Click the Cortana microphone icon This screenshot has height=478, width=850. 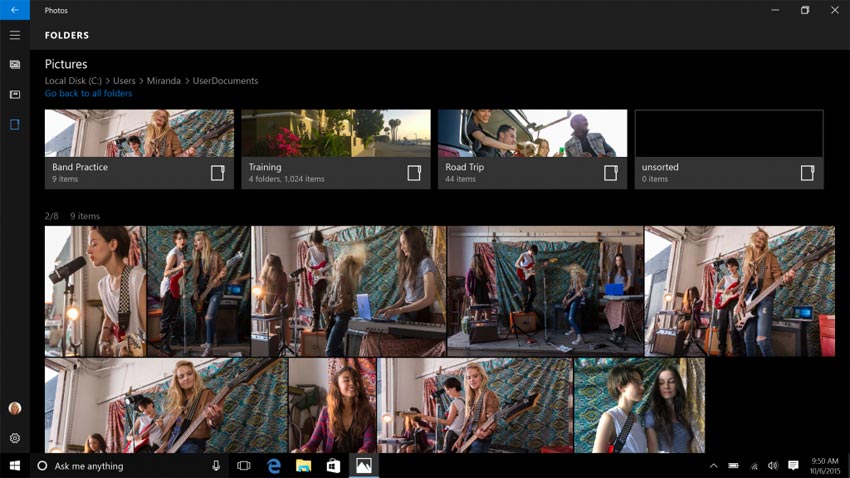(x=216, y=466)
